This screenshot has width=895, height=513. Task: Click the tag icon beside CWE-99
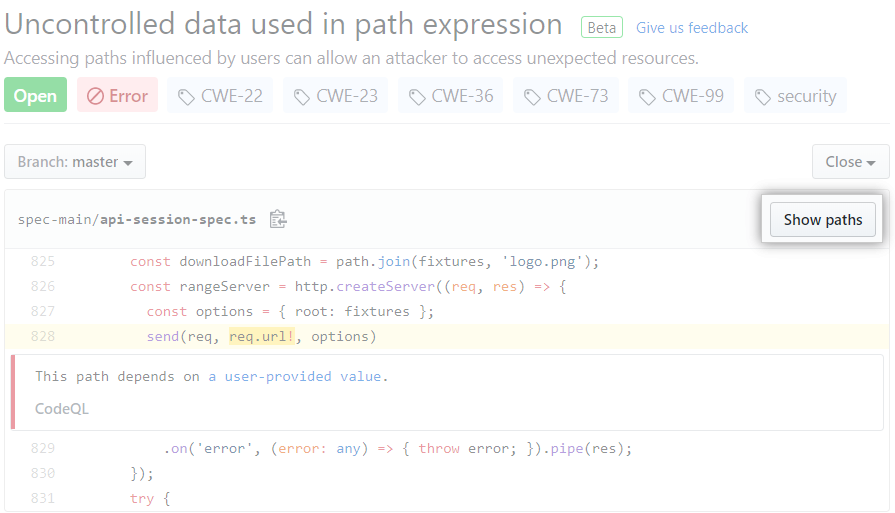647,96
